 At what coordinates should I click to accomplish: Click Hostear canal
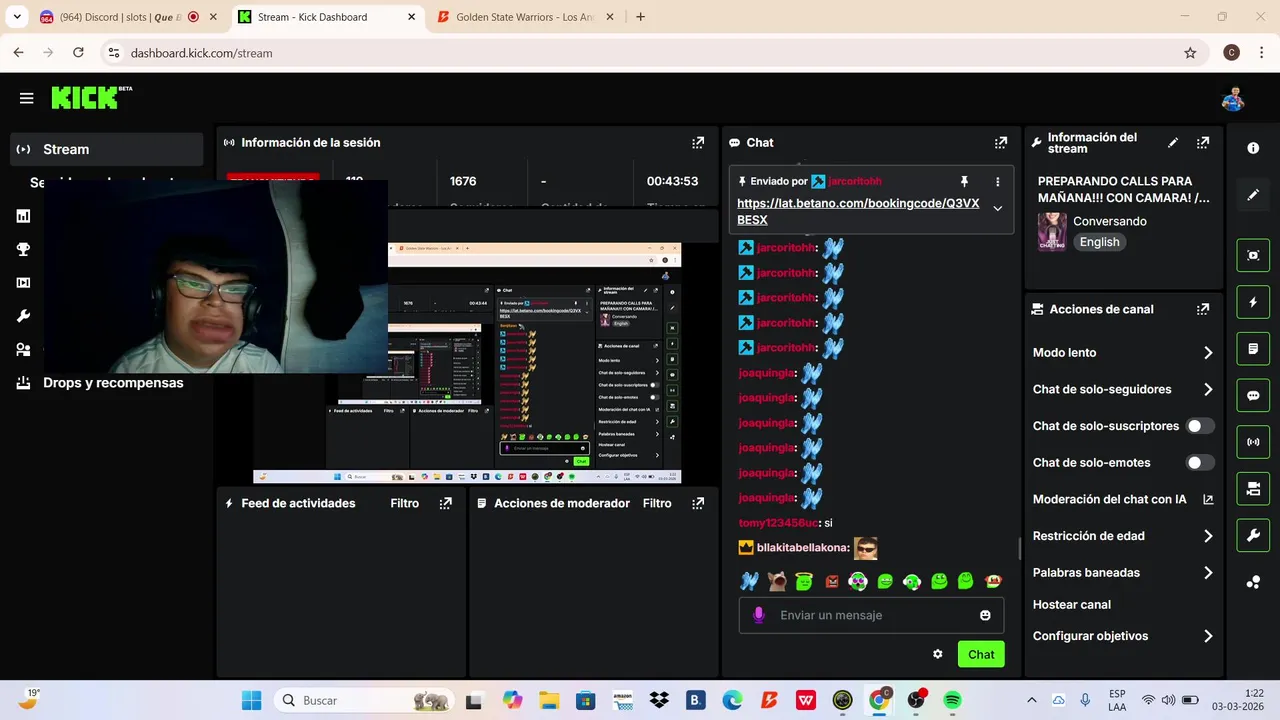pos(1072,605)
